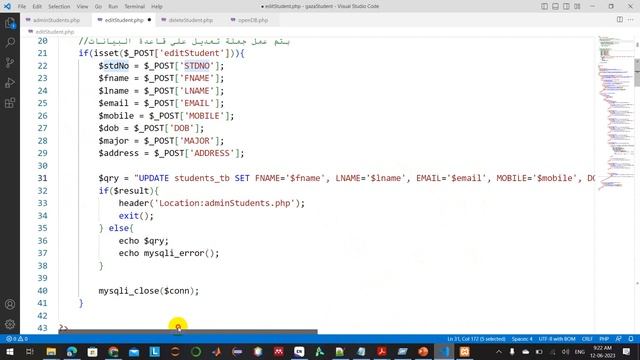The width and height of the screenshot is (640, 360).
Task: Change indentation via Spaces: 4
Action: coord(522,339)
